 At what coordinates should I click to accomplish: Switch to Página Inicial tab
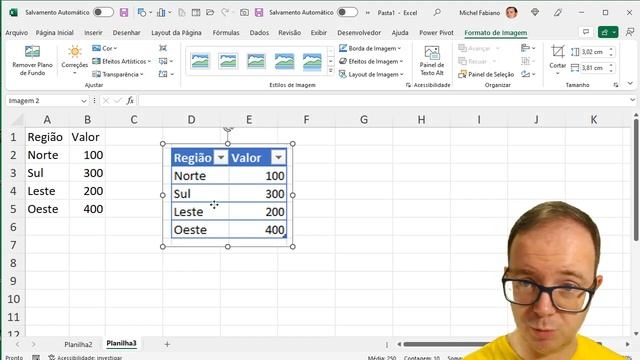tap(54, 32)
